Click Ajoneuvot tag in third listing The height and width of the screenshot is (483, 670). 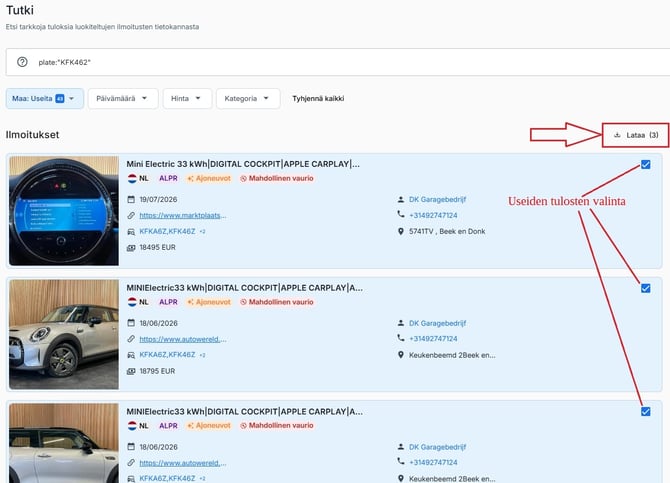click(209, 425)
